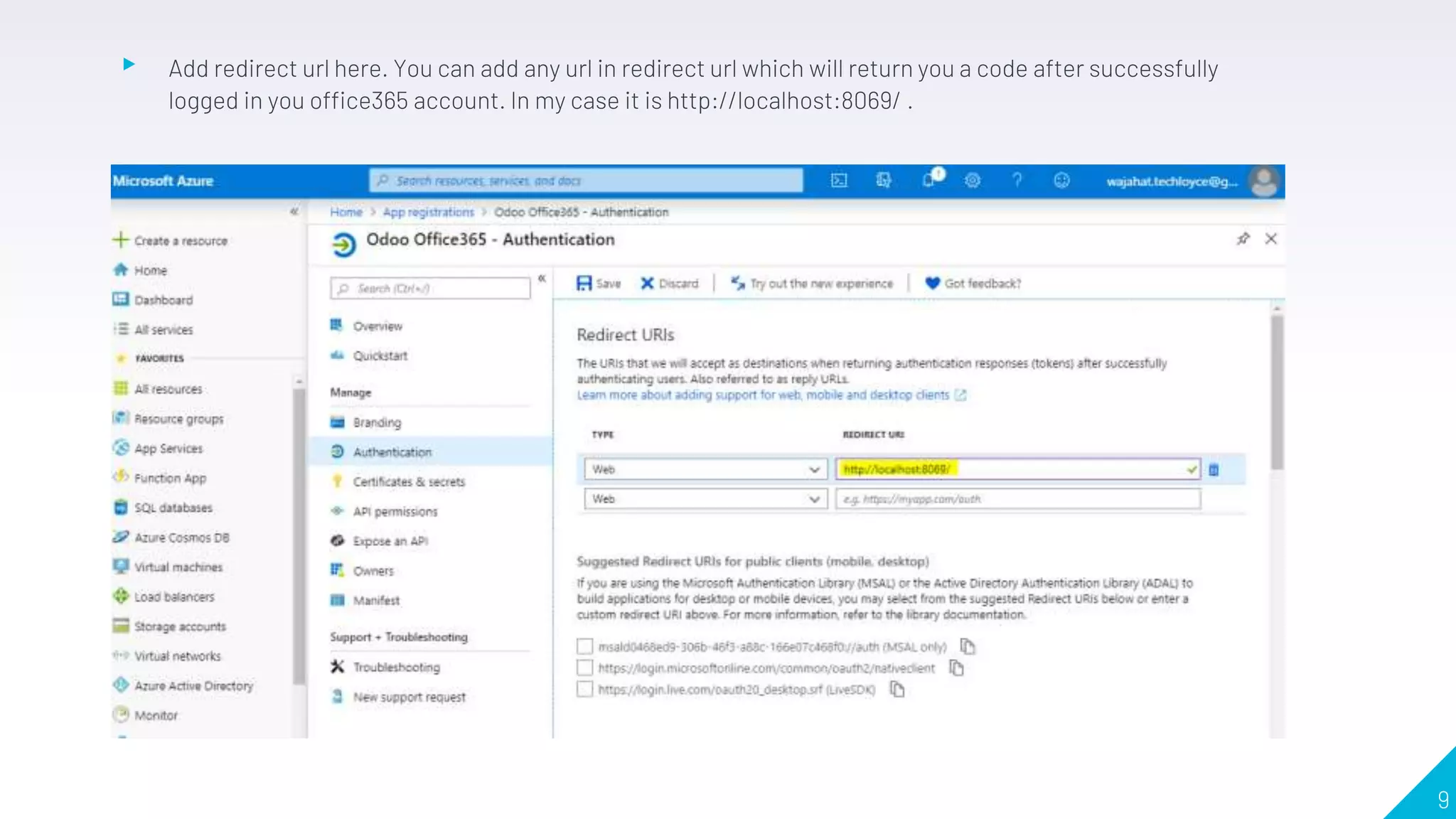Click the Function App lightning icon

point(121,477)
